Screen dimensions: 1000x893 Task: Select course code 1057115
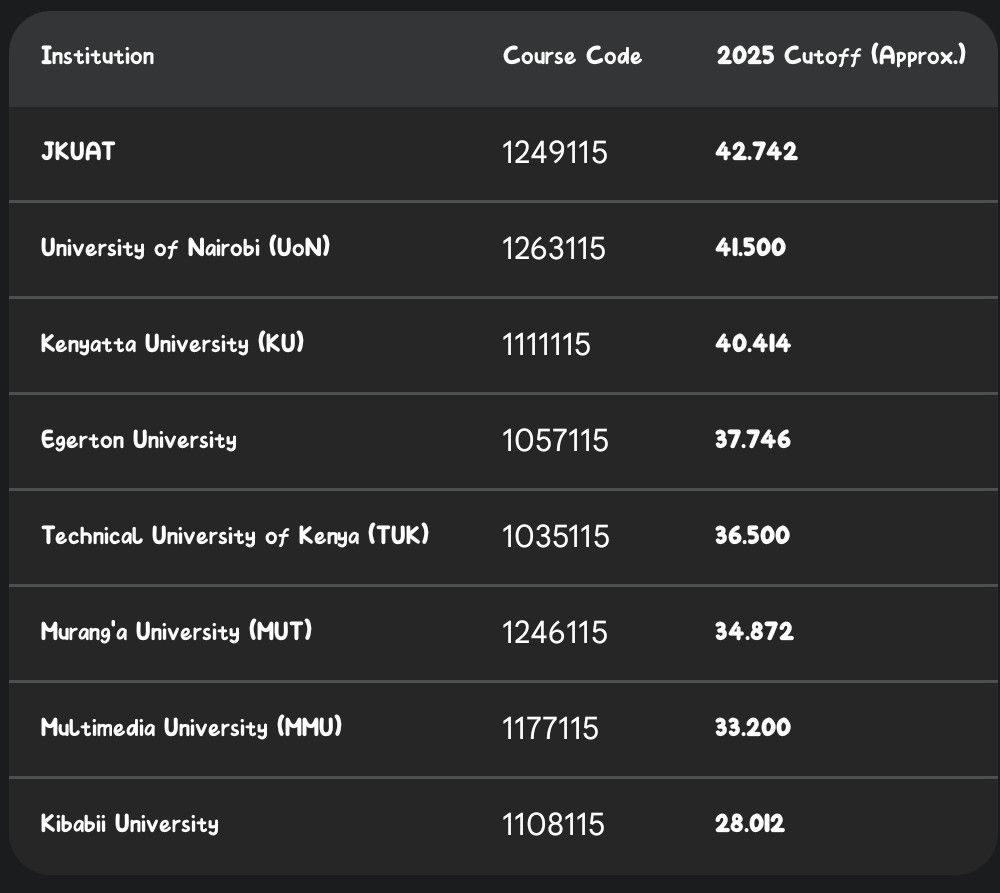pos(555,441)
